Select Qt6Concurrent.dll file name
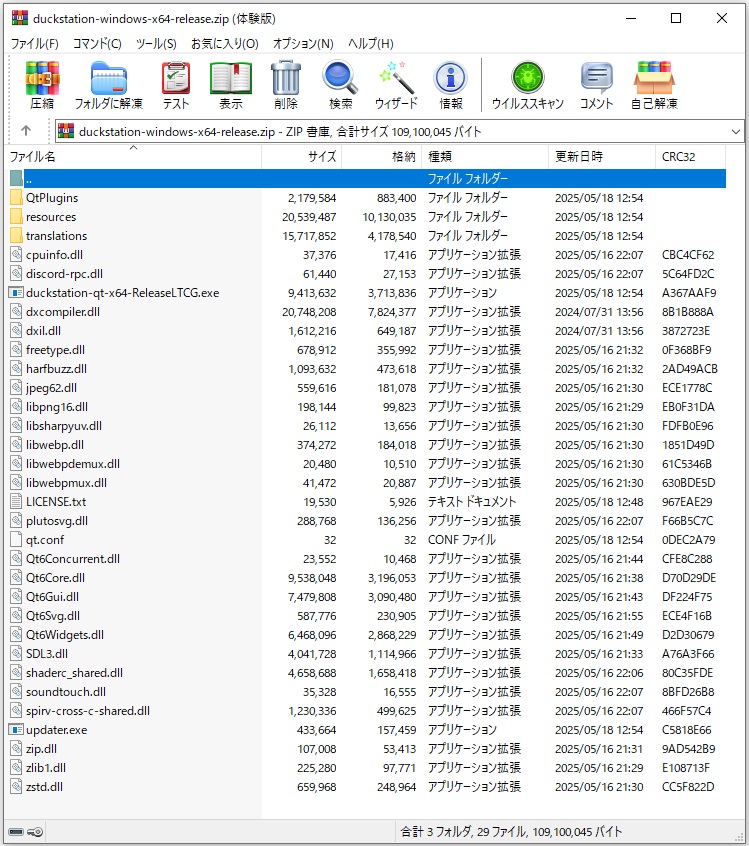 point(73,558)
